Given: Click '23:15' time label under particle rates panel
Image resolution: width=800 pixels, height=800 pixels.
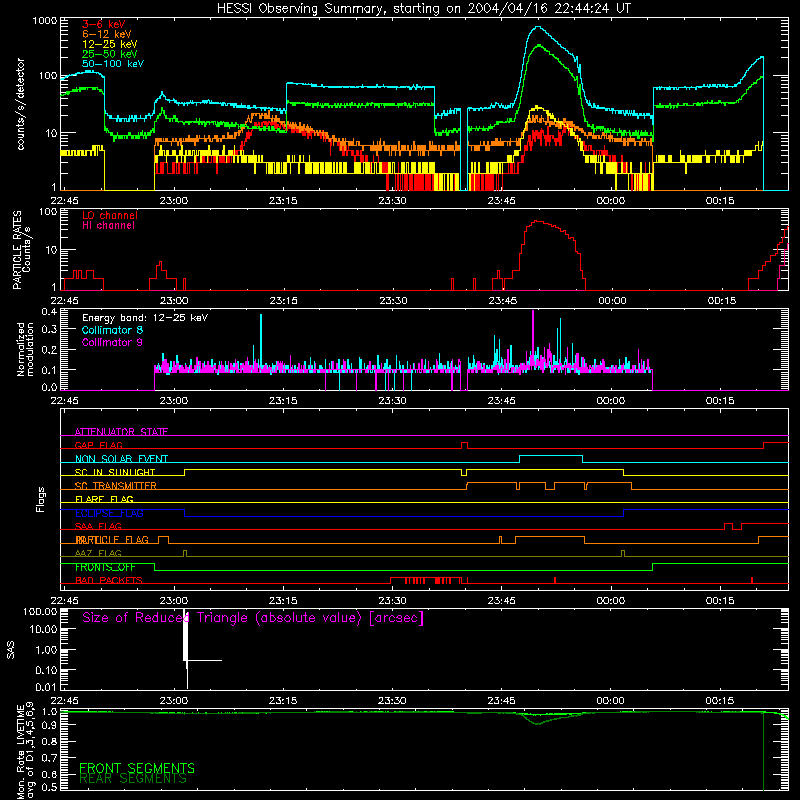Looking at the screenshot, I should coord(283,301).
